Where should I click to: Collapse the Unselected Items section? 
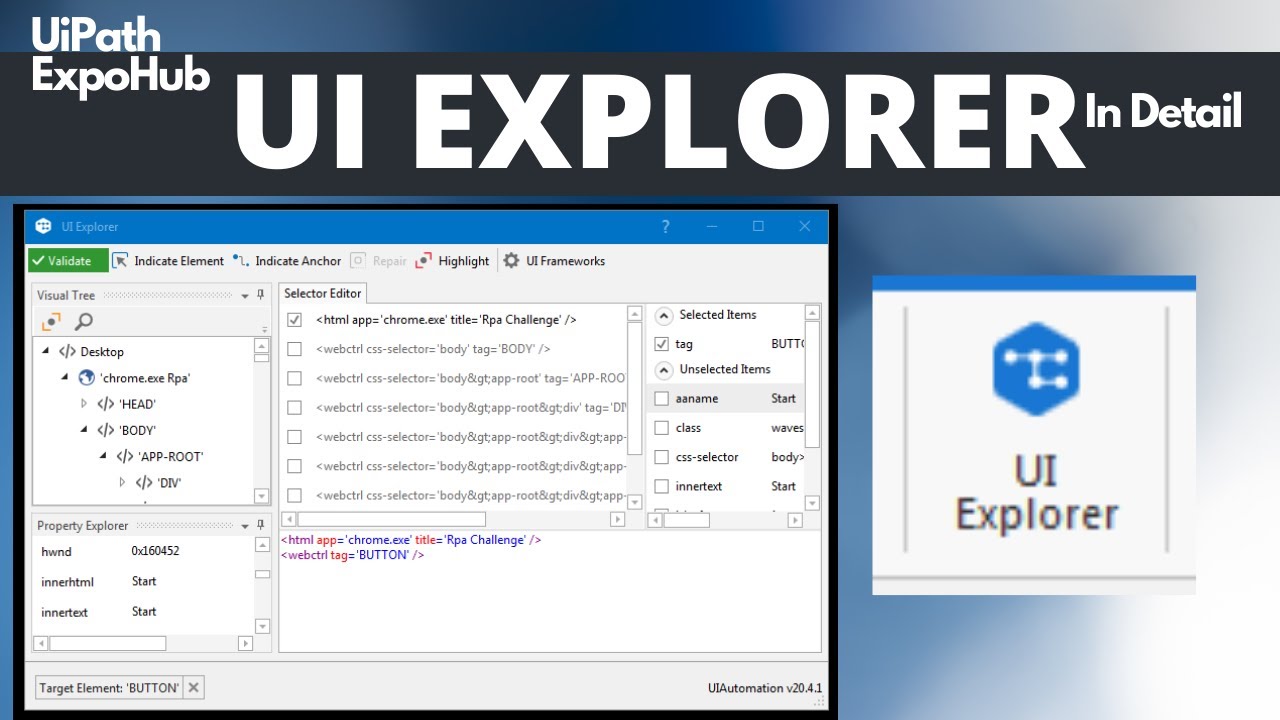pyautogui.click(x=663, y=370)
